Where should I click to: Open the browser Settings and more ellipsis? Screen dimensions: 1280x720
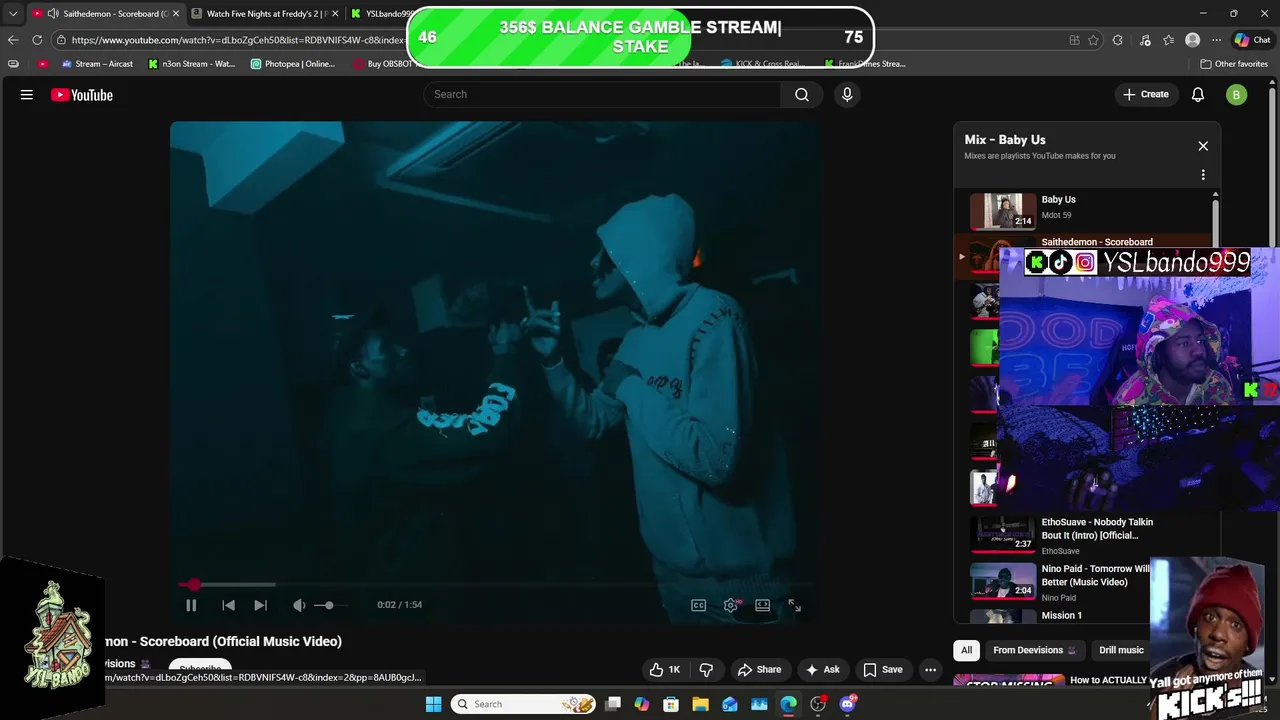(x=1216, y=40)
